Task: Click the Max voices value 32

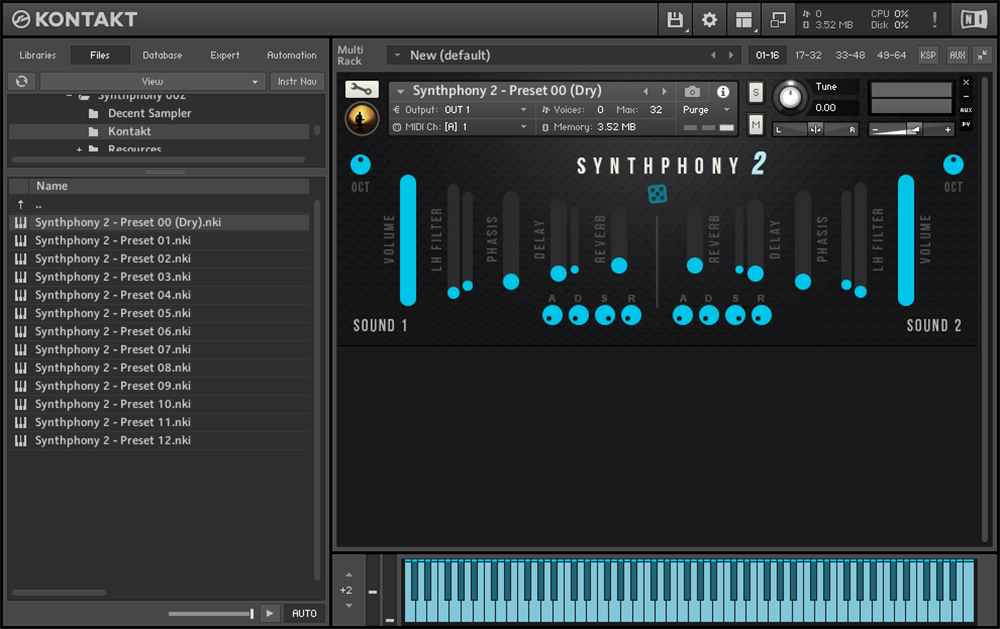Action: 656,110
